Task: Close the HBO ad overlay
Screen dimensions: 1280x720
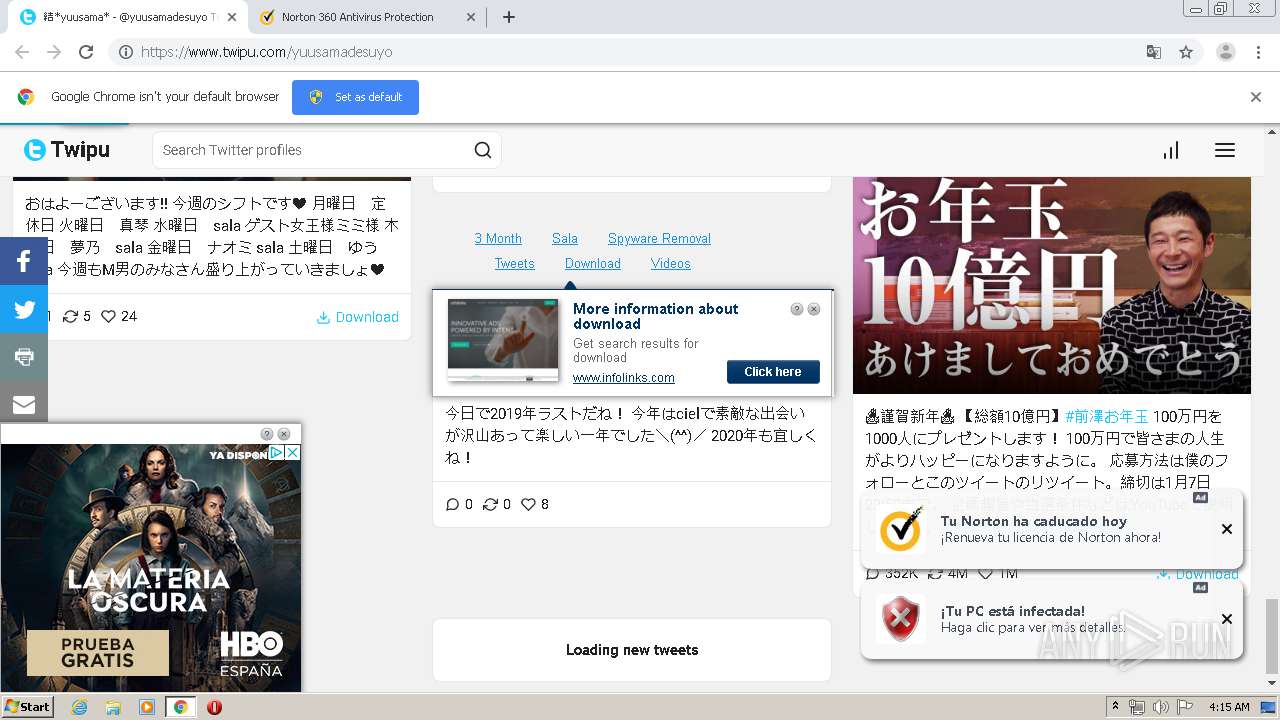Action: tap(284, 434)
